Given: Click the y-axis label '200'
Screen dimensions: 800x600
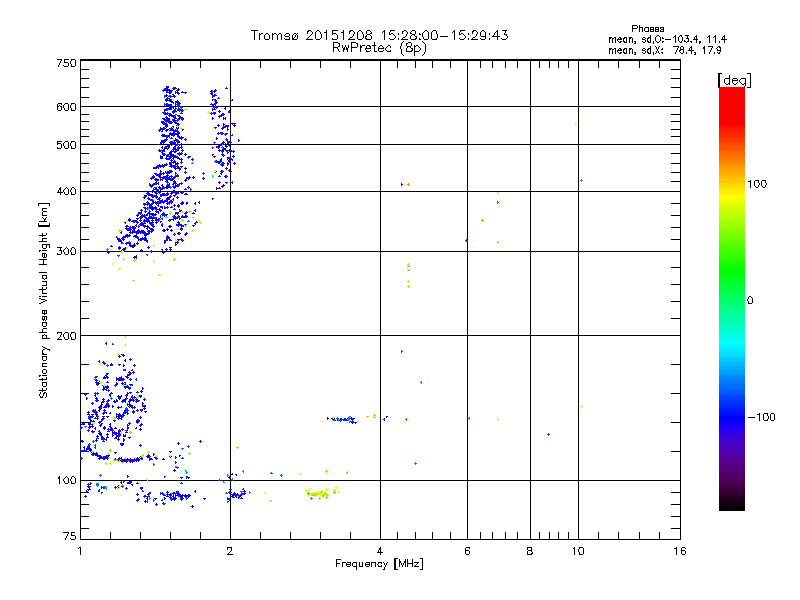Looking at the screenshot, I should point(66,336).
